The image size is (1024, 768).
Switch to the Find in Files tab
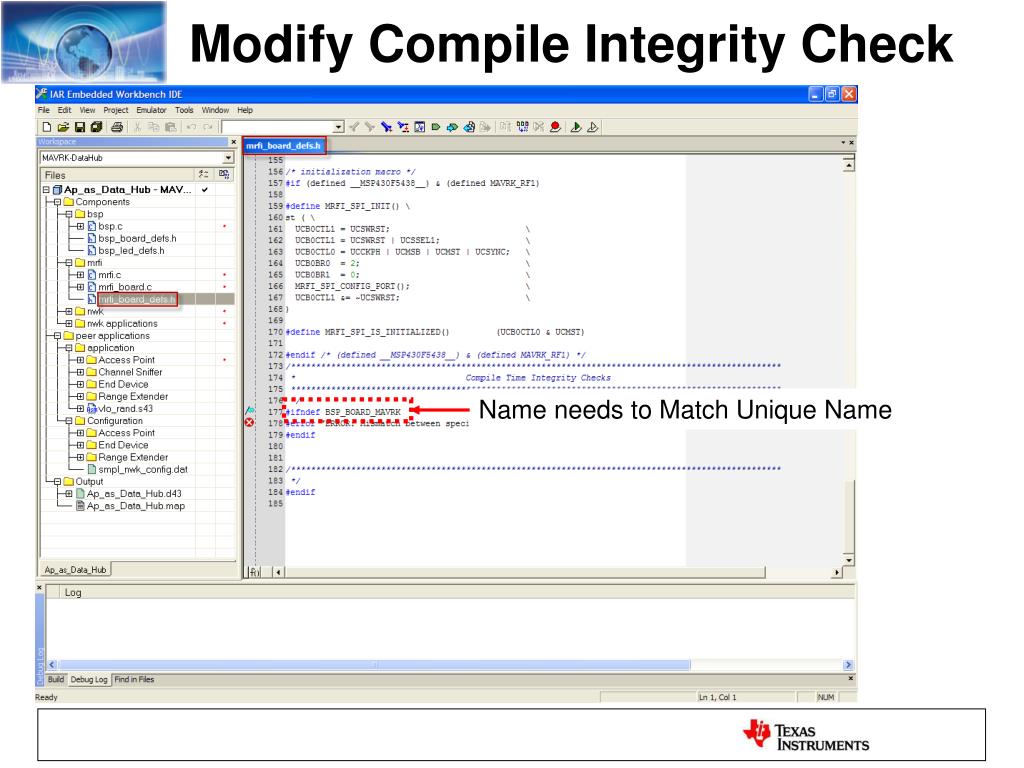pyautogui.click(x=135, y=680)
